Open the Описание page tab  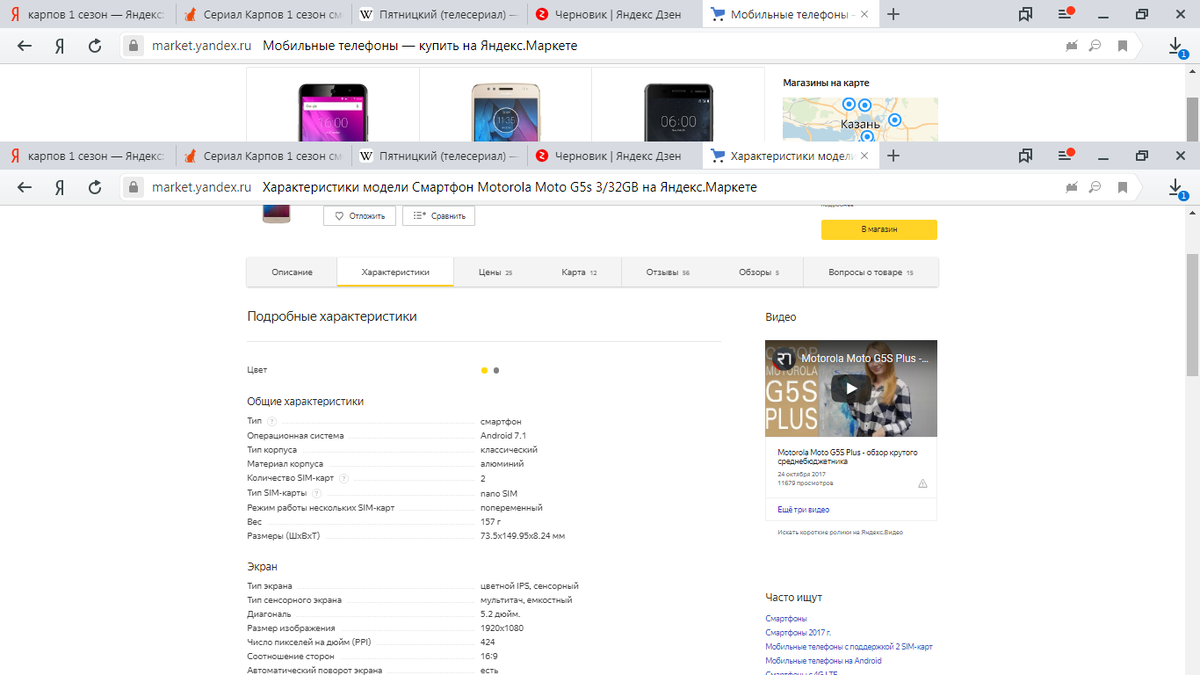click(x=292, y=272)
